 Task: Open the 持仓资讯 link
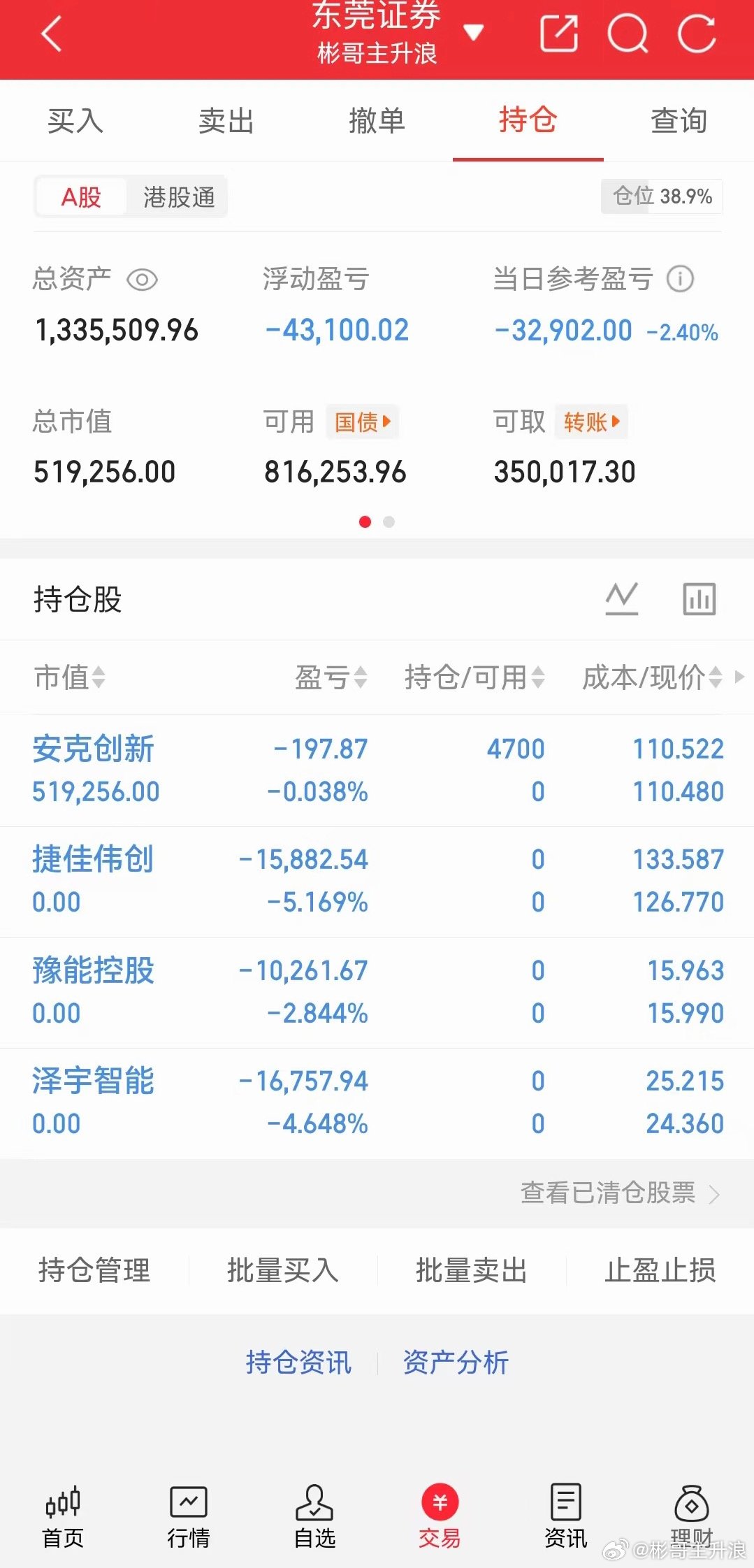(298, 1362)
